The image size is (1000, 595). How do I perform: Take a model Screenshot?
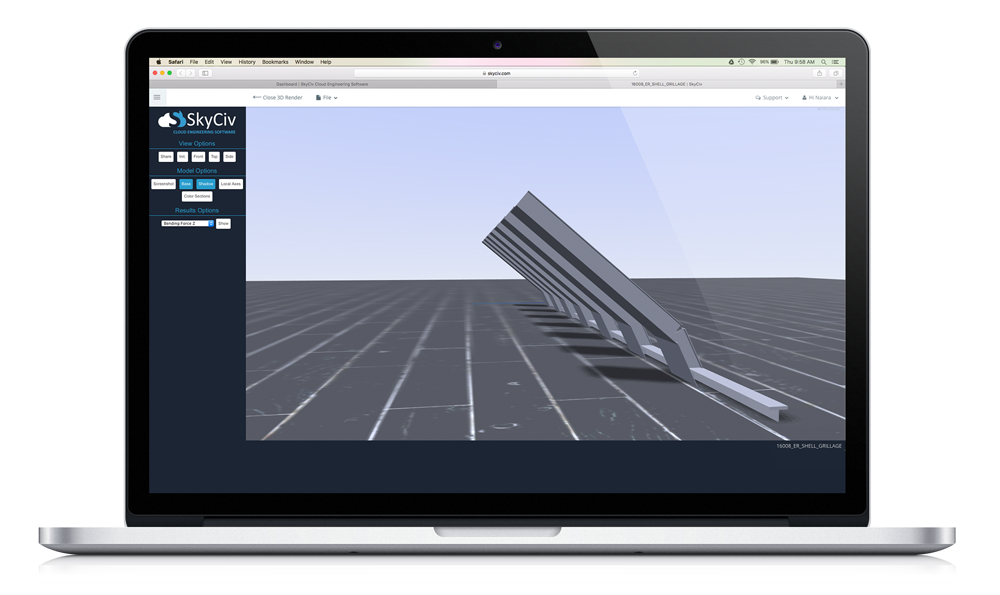pyautogui.click(x=163, y=184)
